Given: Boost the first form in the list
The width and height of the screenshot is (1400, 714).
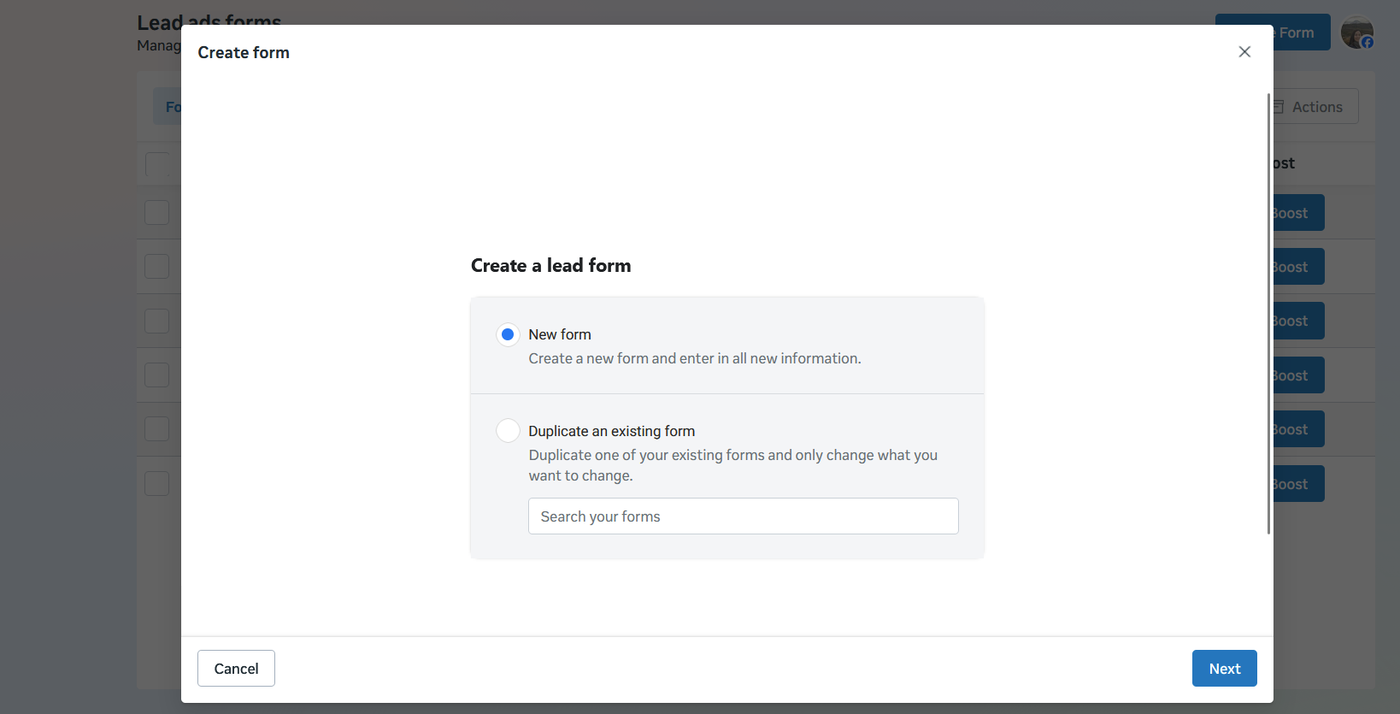Looking at the screenshot, I should pos(1298,213).
